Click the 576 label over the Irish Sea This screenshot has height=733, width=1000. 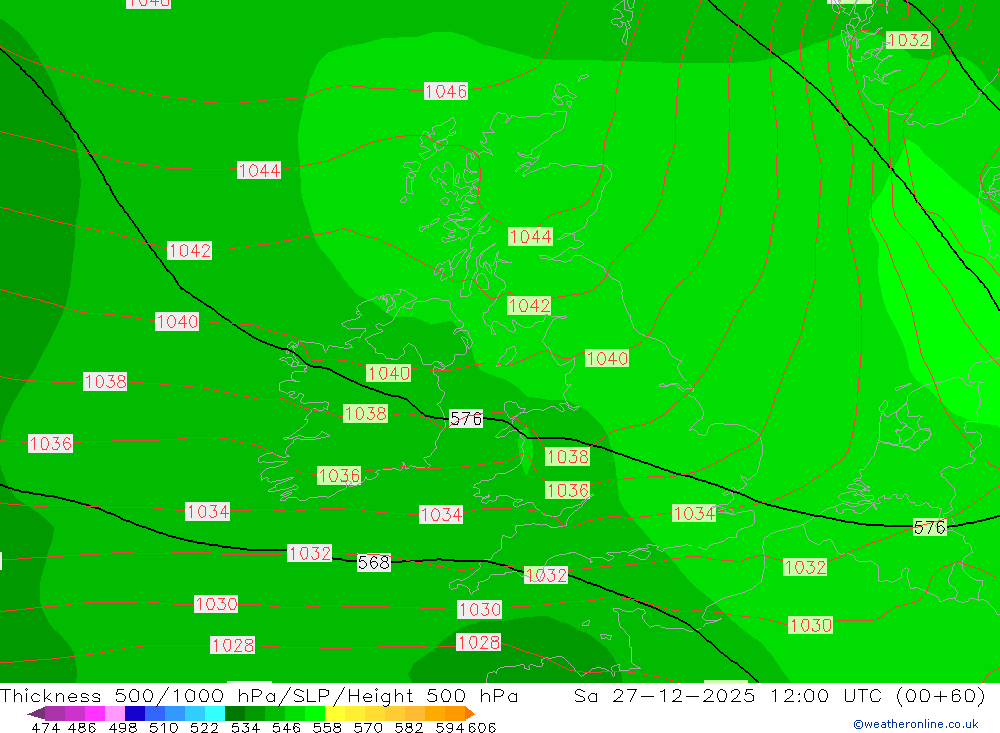466,419
